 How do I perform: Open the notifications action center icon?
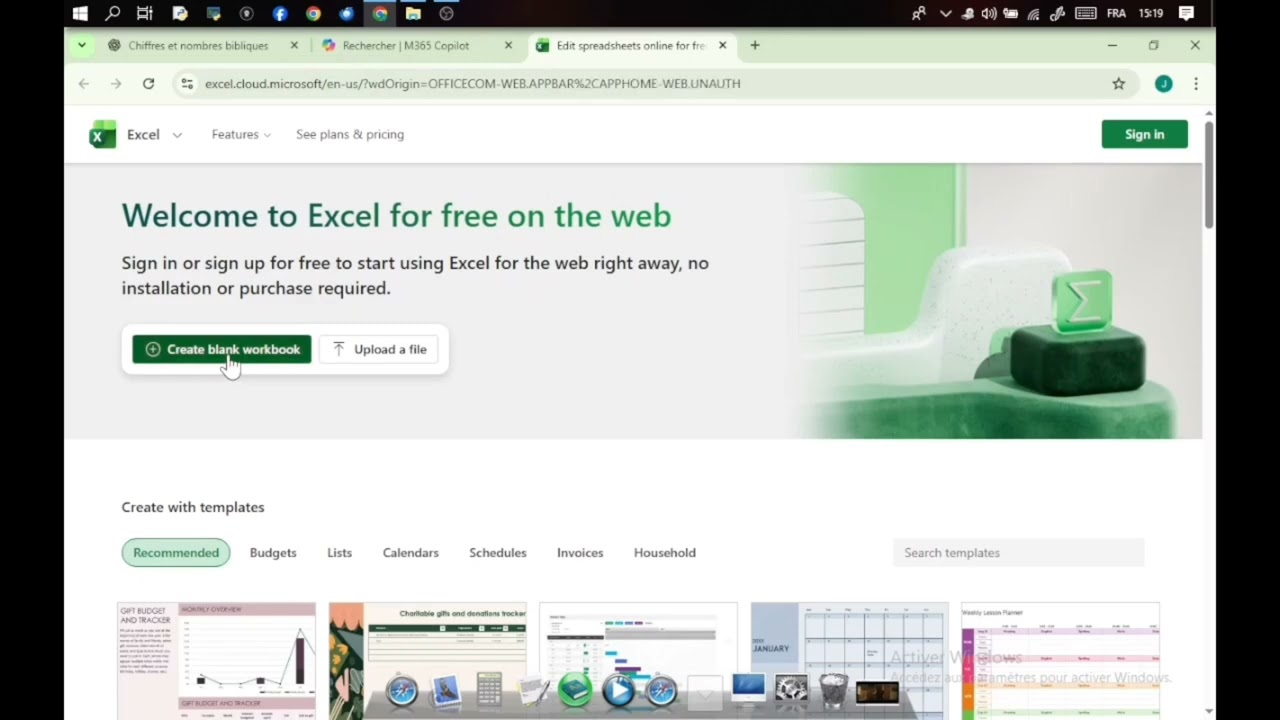[1186, 14]
